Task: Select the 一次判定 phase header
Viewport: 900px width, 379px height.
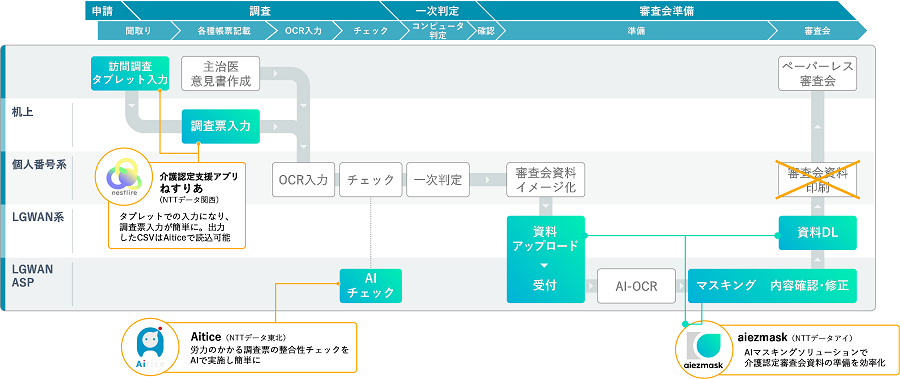Action: (x=437, y=10)
